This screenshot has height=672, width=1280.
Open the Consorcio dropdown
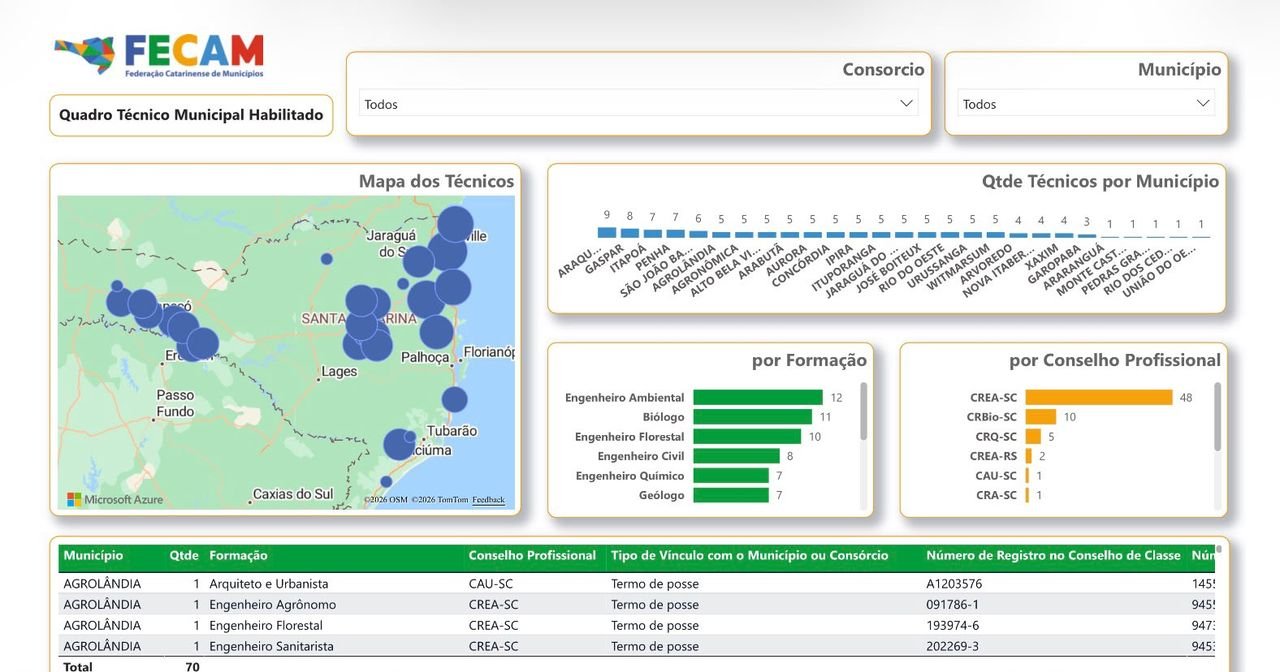coord(638,103)
